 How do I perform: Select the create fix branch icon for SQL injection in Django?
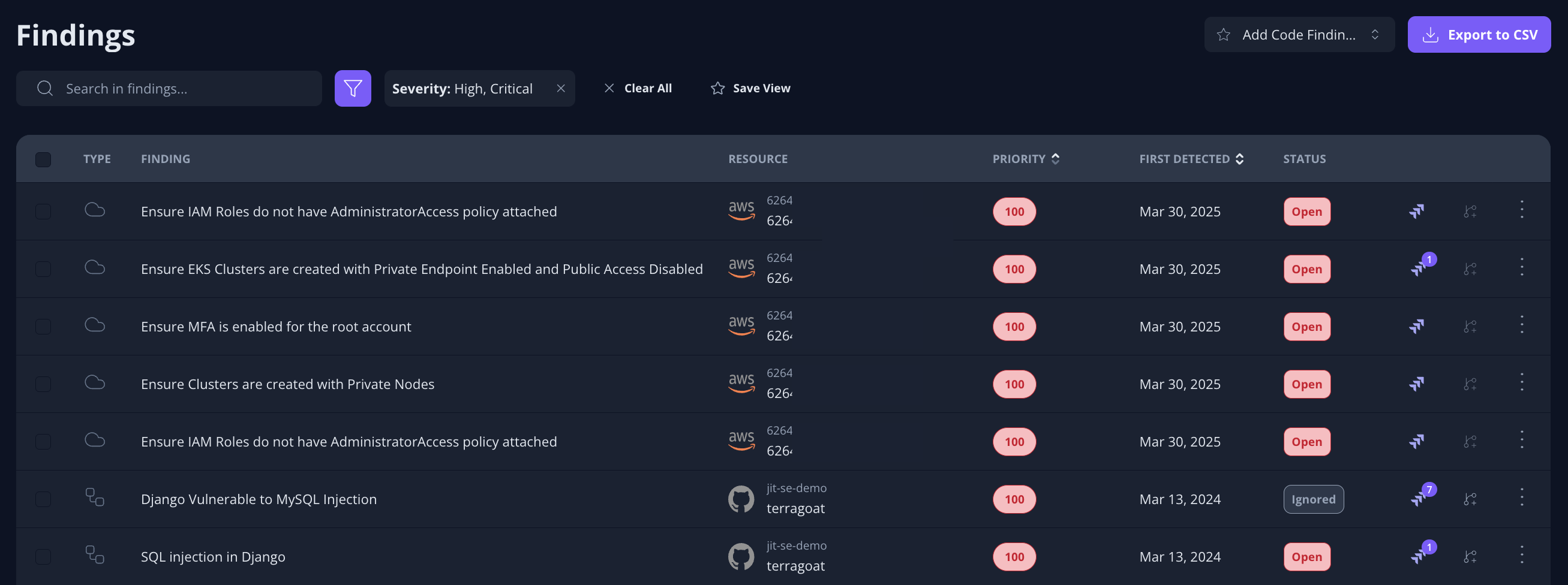pyautogui.click(x=1471, y=556)
